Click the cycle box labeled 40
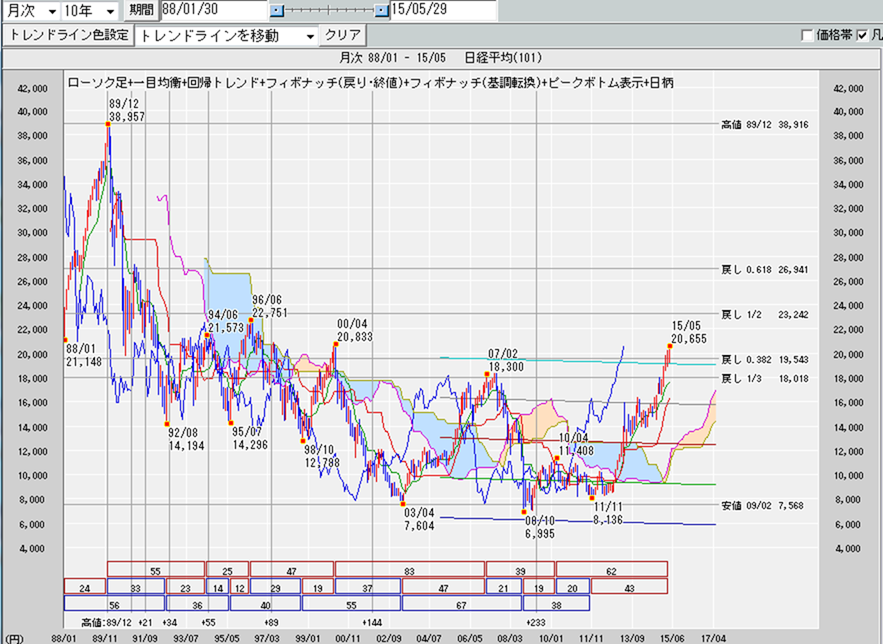This screenshot has width=883, height=644. (265, 603)
